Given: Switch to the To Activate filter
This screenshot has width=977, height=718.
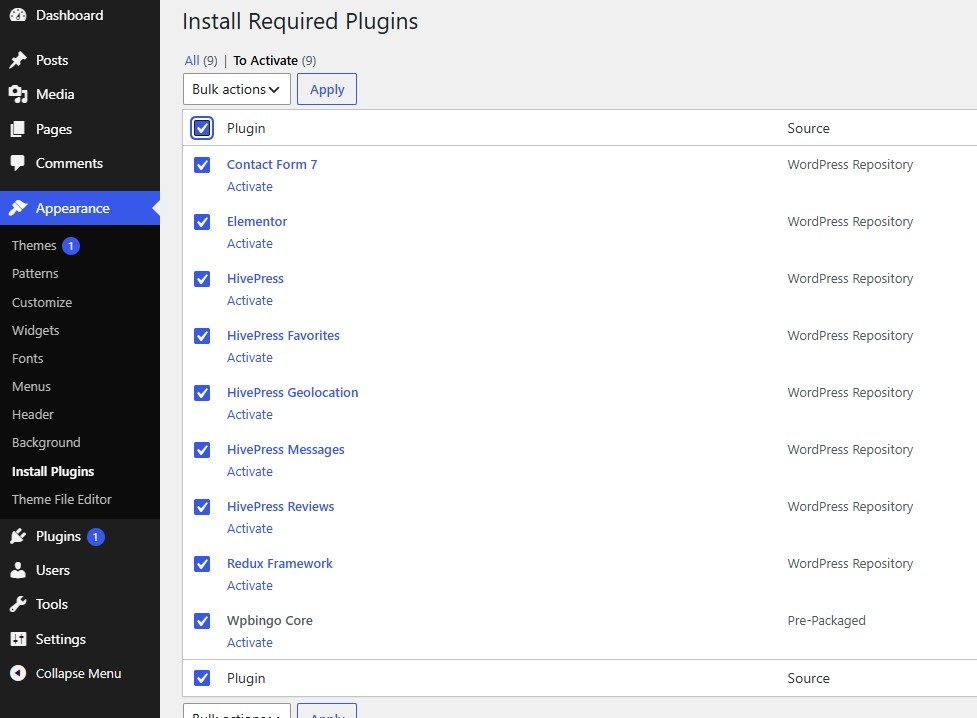Looking at the screenshot, I should tap(275, 60).
